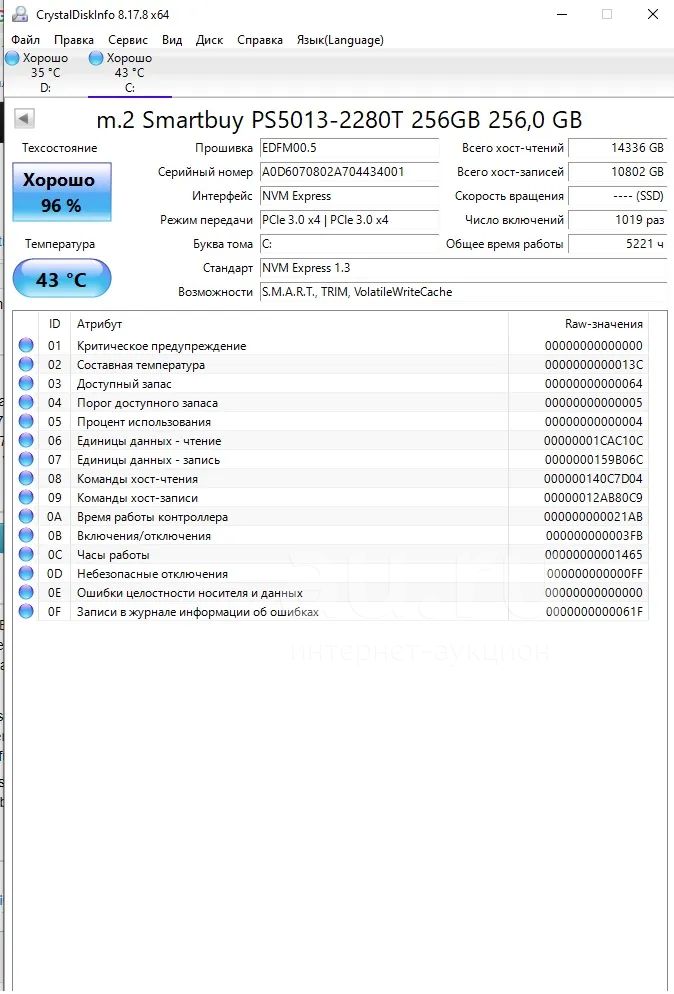
Task: Click status icon for Единицы данных - запись
Action: click(x=26, y=460)
